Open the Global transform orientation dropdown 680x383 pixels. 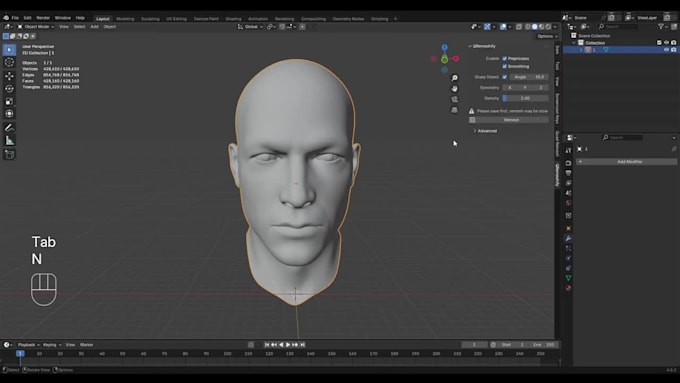tap(250, 26)
